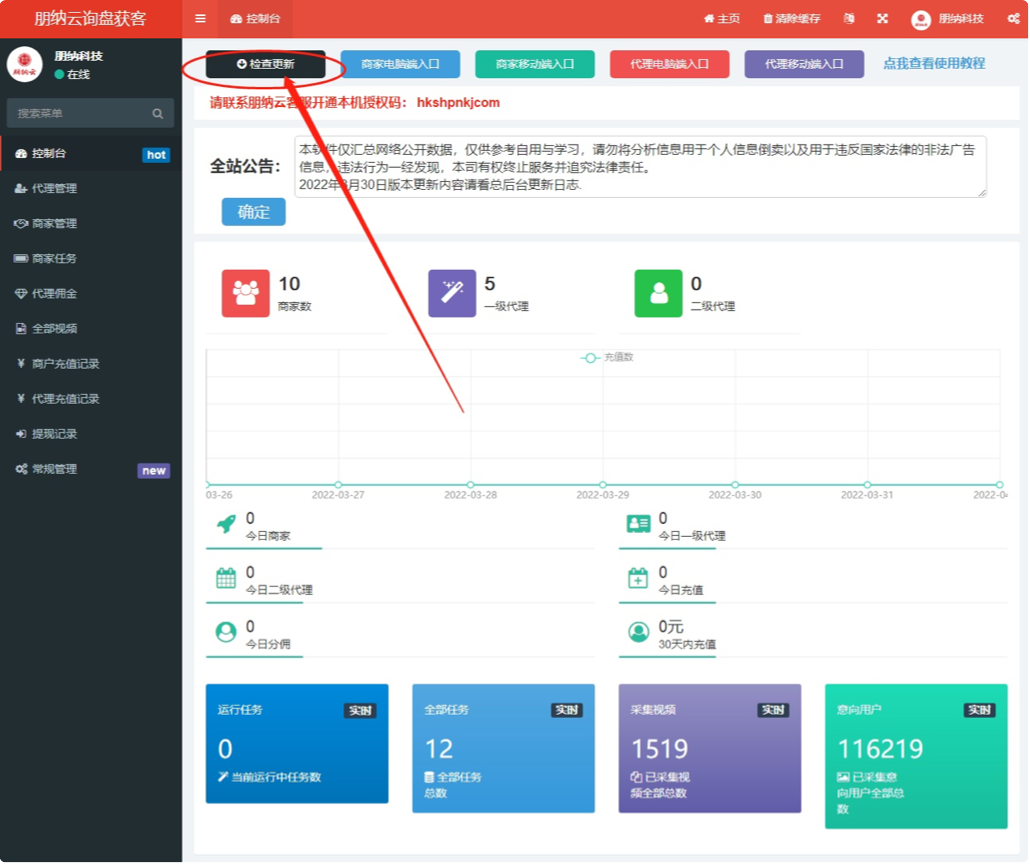This screenshot has height=864, width=1030.
Task: Click calendar-plus icon for 今日充值
Action: click(x=638, y=578)
